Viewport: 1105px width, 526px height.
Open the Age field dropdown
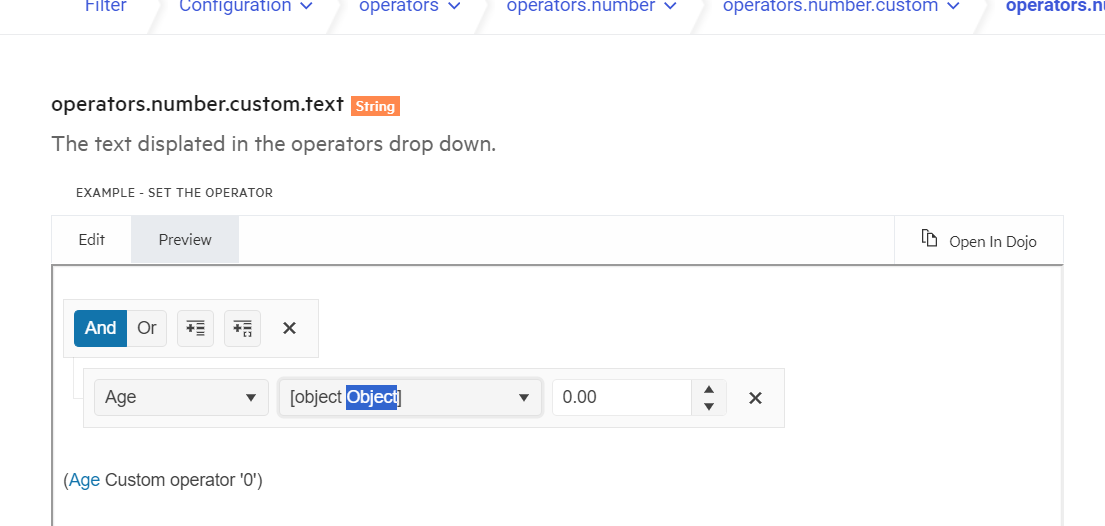click(x=181, y=397)
